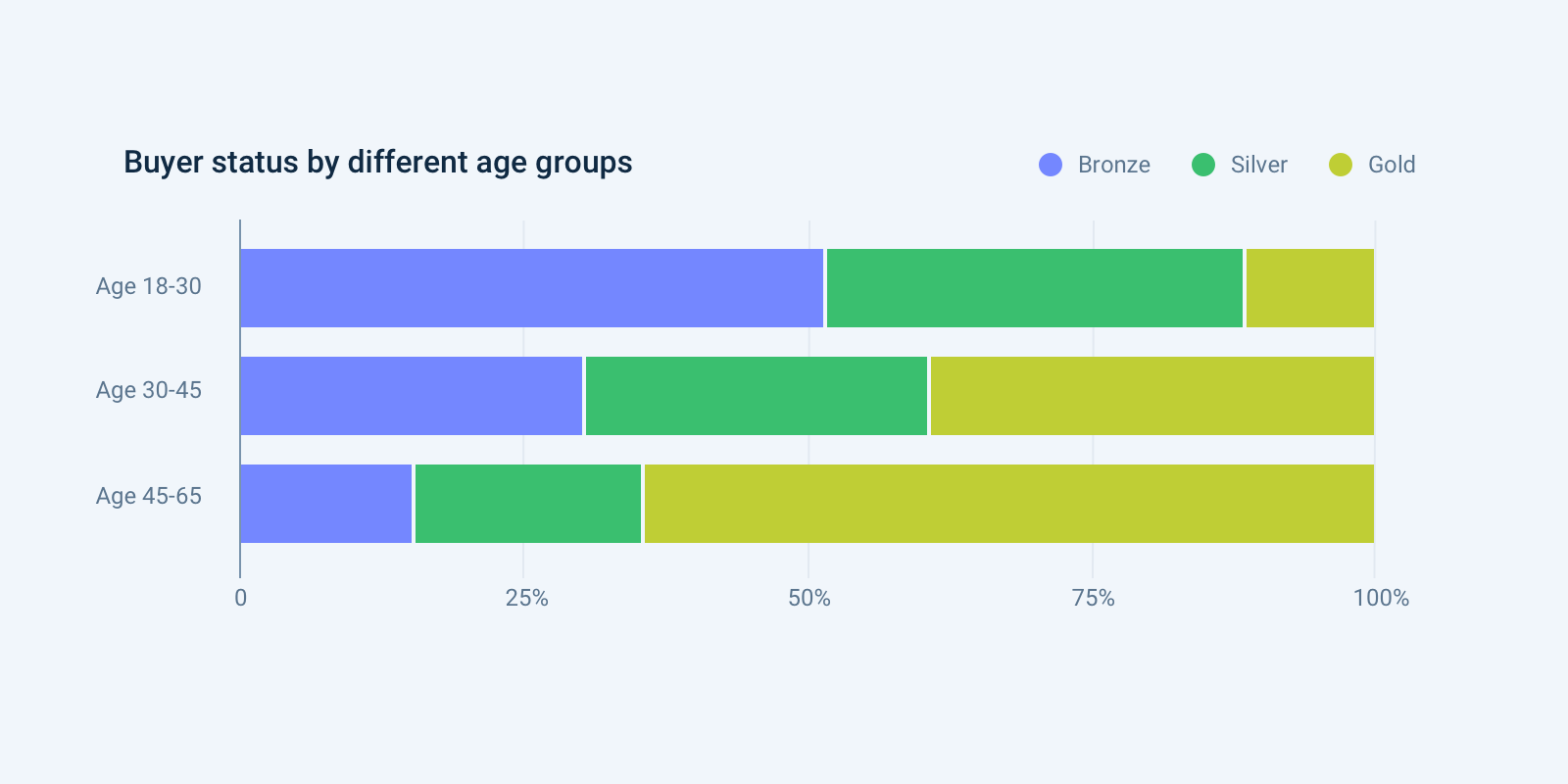Click the Bronze legend color dot

point(1051,165)
